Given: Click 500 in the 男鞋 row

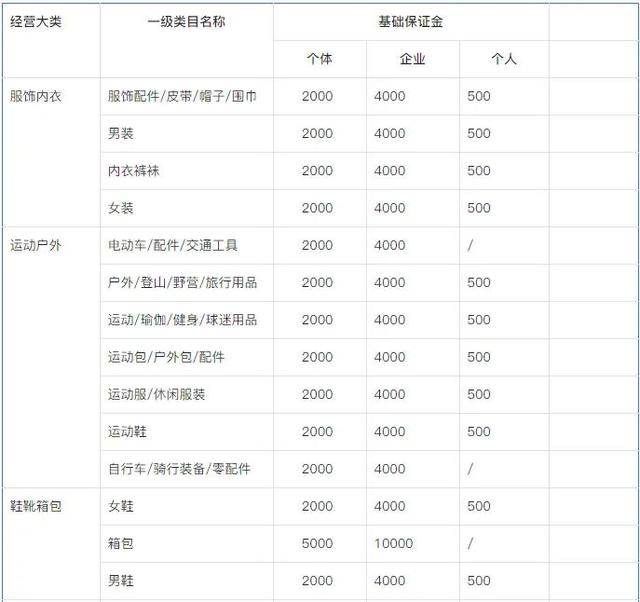Looking at the screenshot, I should pos(479,581).
